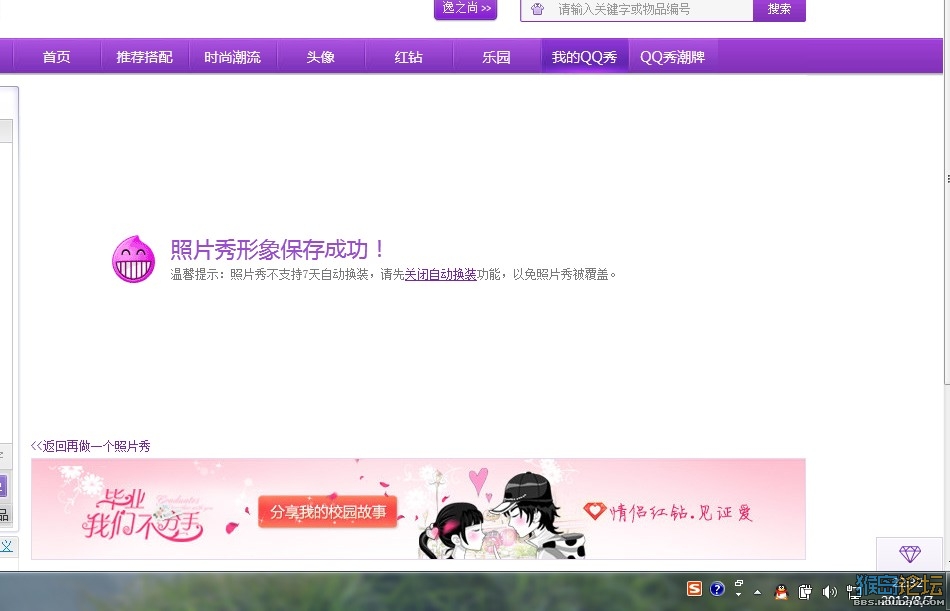Open the 推荐搭配 tab

(145, 57)
